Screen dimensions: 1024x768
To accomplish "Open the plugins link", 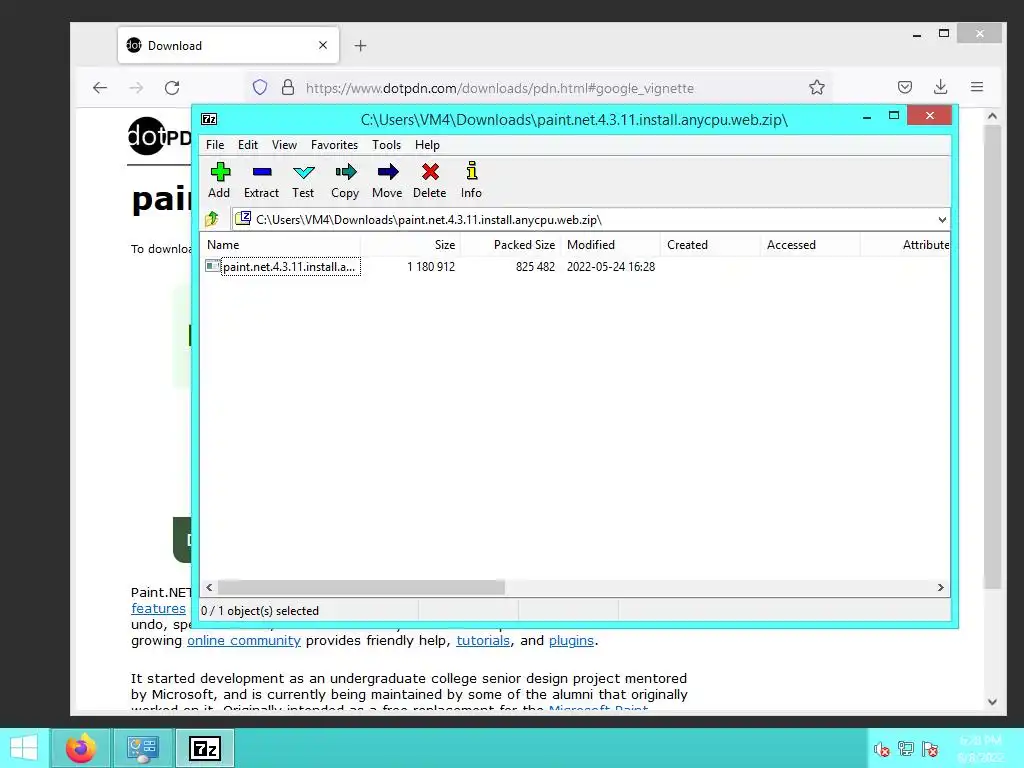I will 571,641.
